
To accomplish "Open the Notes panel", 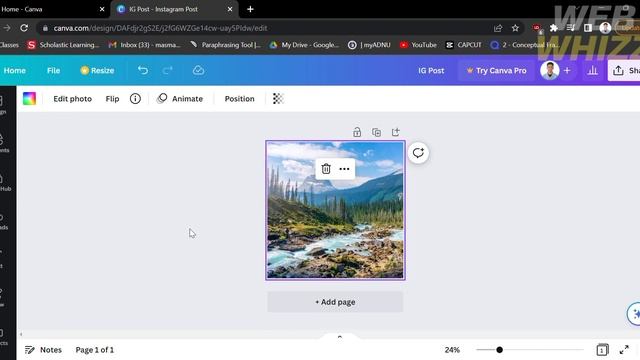I will [x=43, y=350].
